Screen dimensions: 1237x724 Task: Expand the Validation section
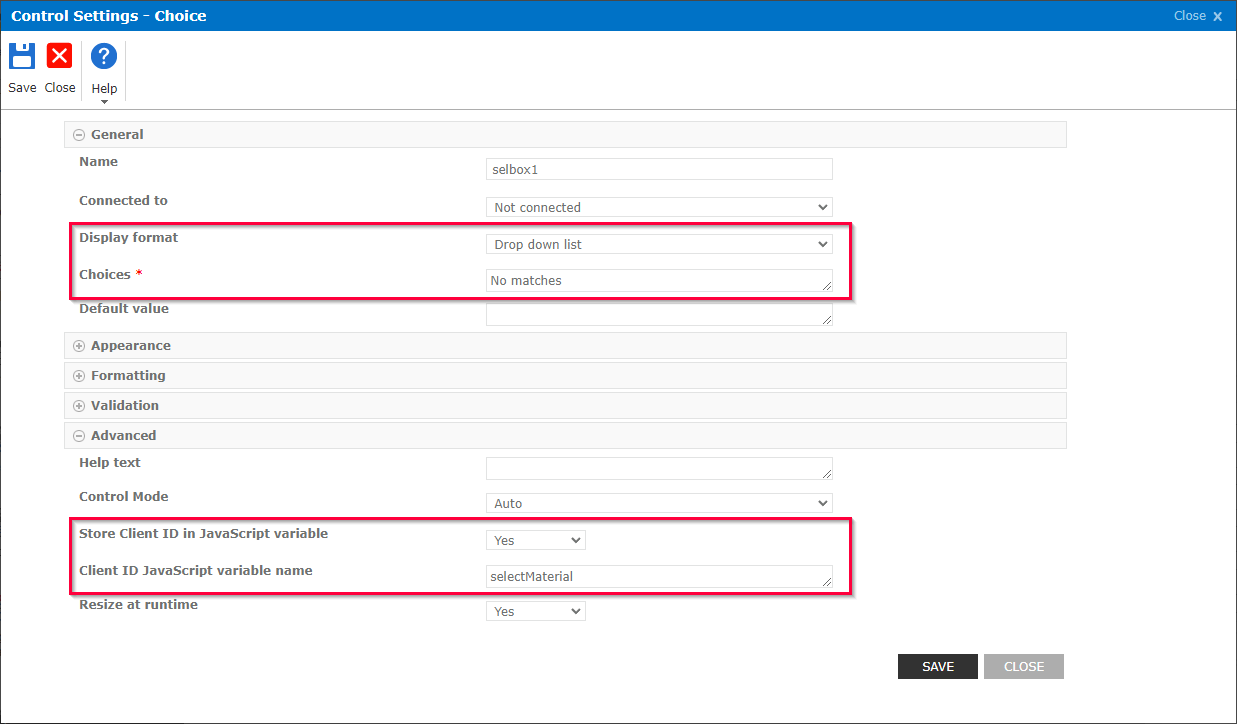pos(78,405)
